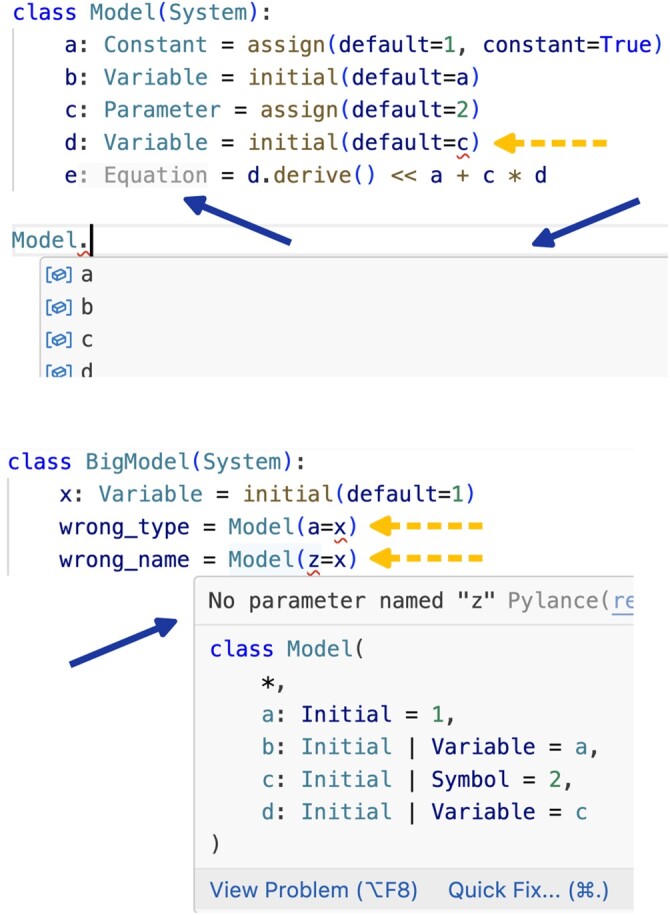Click 'Constant' type annotation of a
The width and height of the screenshot is (670, 915).
[155, 44]
